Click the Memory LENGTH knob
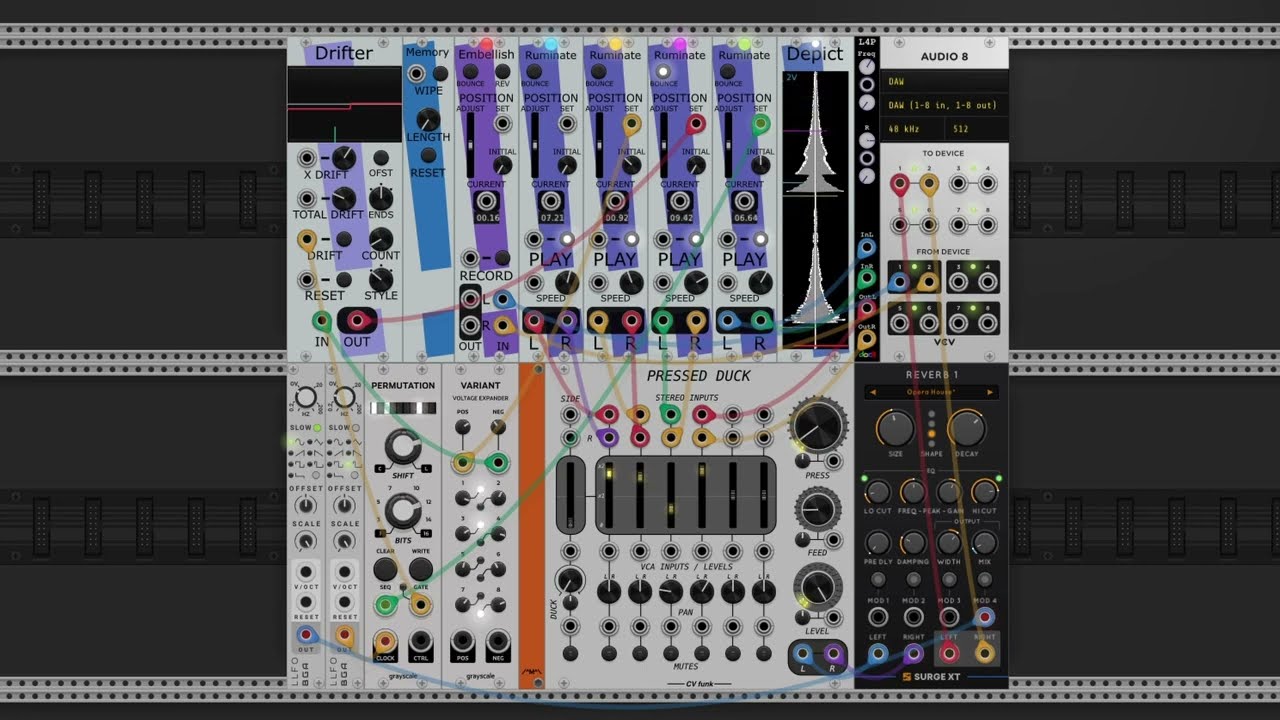 (428, 118)
